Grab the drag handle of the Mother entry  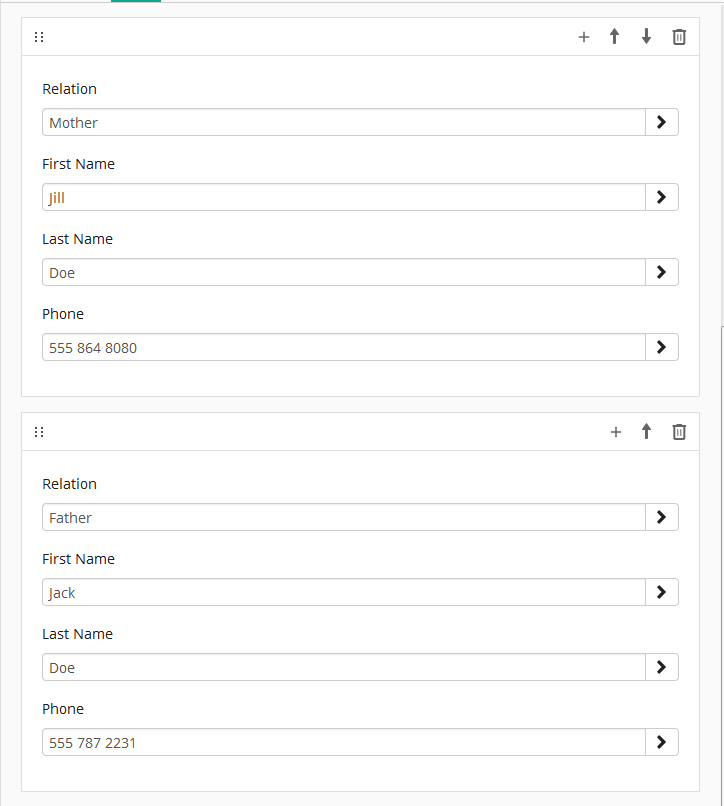point(39,37)
